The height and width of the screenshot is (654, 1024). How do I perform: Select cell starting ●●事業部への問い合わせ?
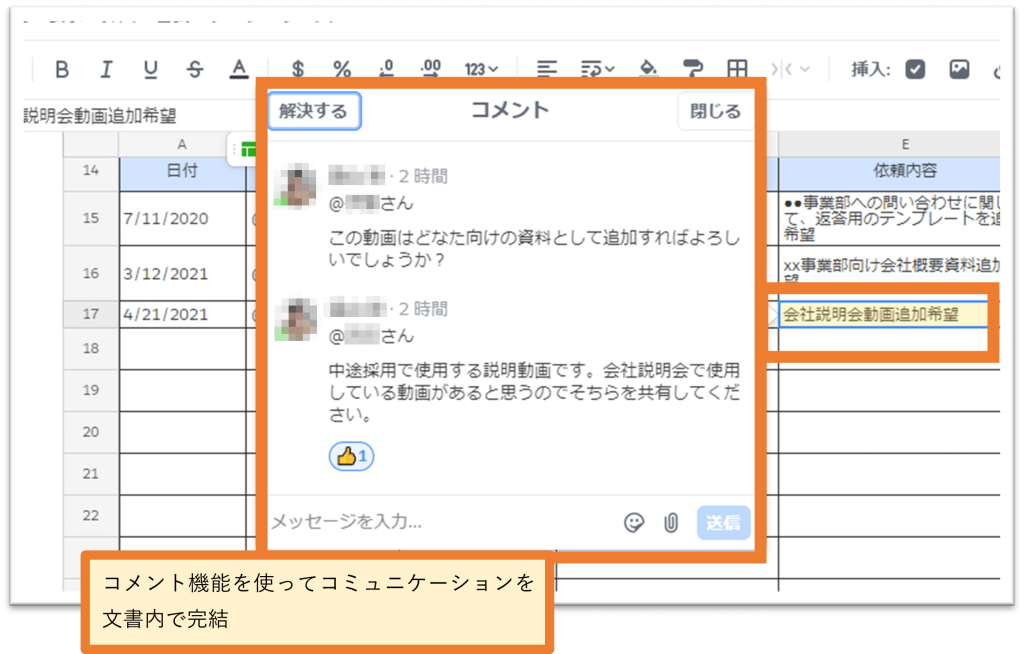(889, 218)
